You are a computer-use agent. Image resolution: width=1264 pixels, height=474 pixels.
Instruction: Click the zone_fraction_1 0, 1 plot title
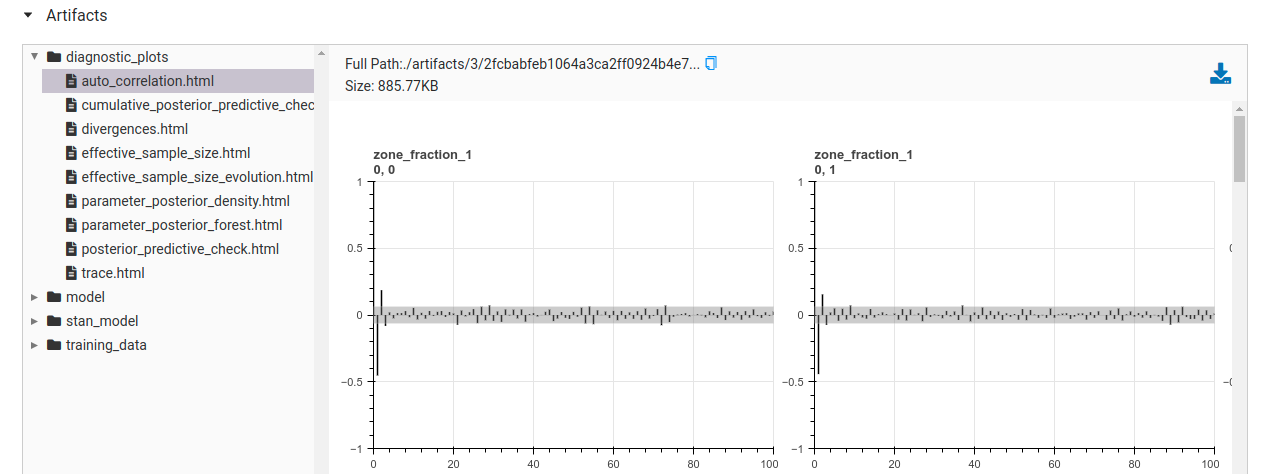[x=863, y=162]
